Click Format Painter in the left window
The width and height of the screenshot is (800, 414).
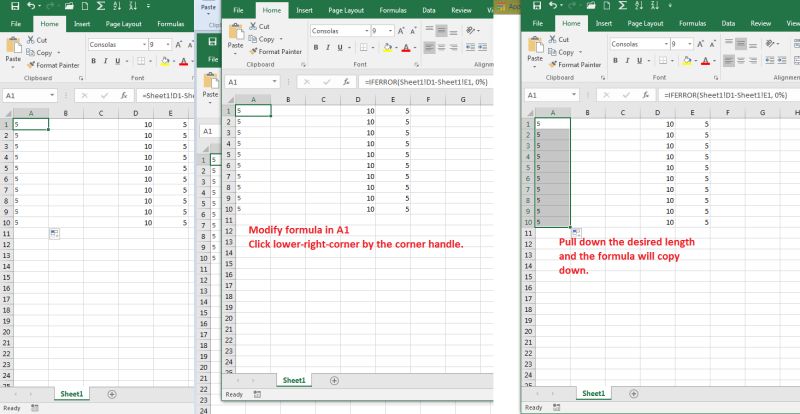[x=53, y=65]
